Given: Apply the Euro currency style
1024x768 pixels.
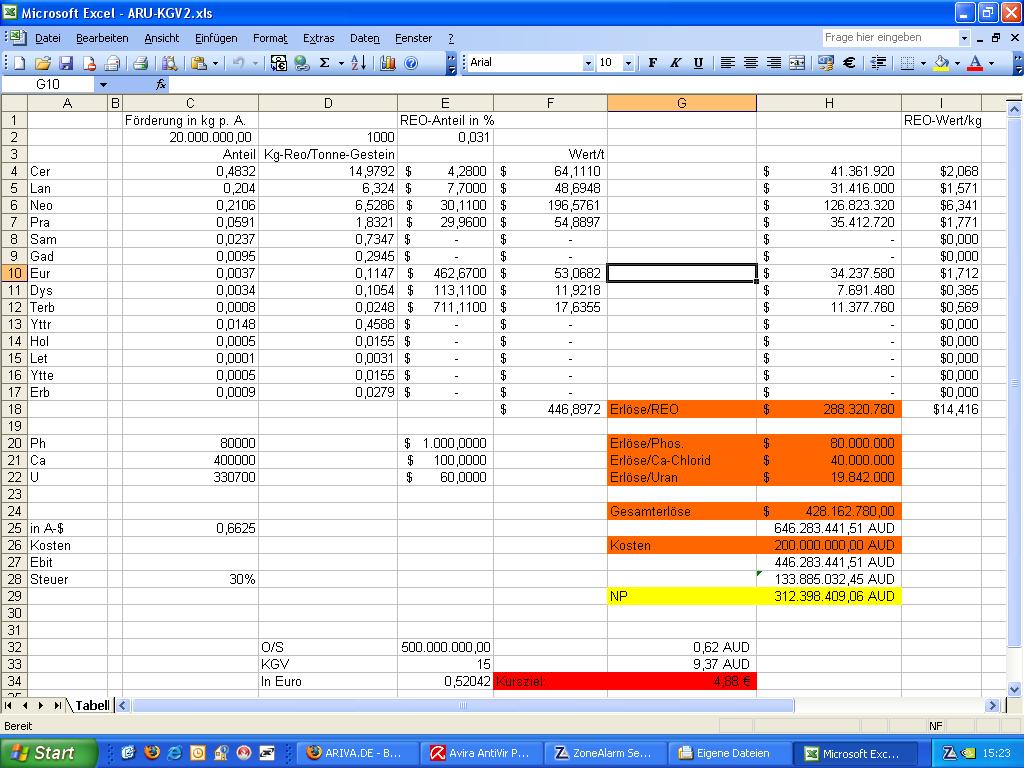Looking at the screenshot, I should coord(848,63).
